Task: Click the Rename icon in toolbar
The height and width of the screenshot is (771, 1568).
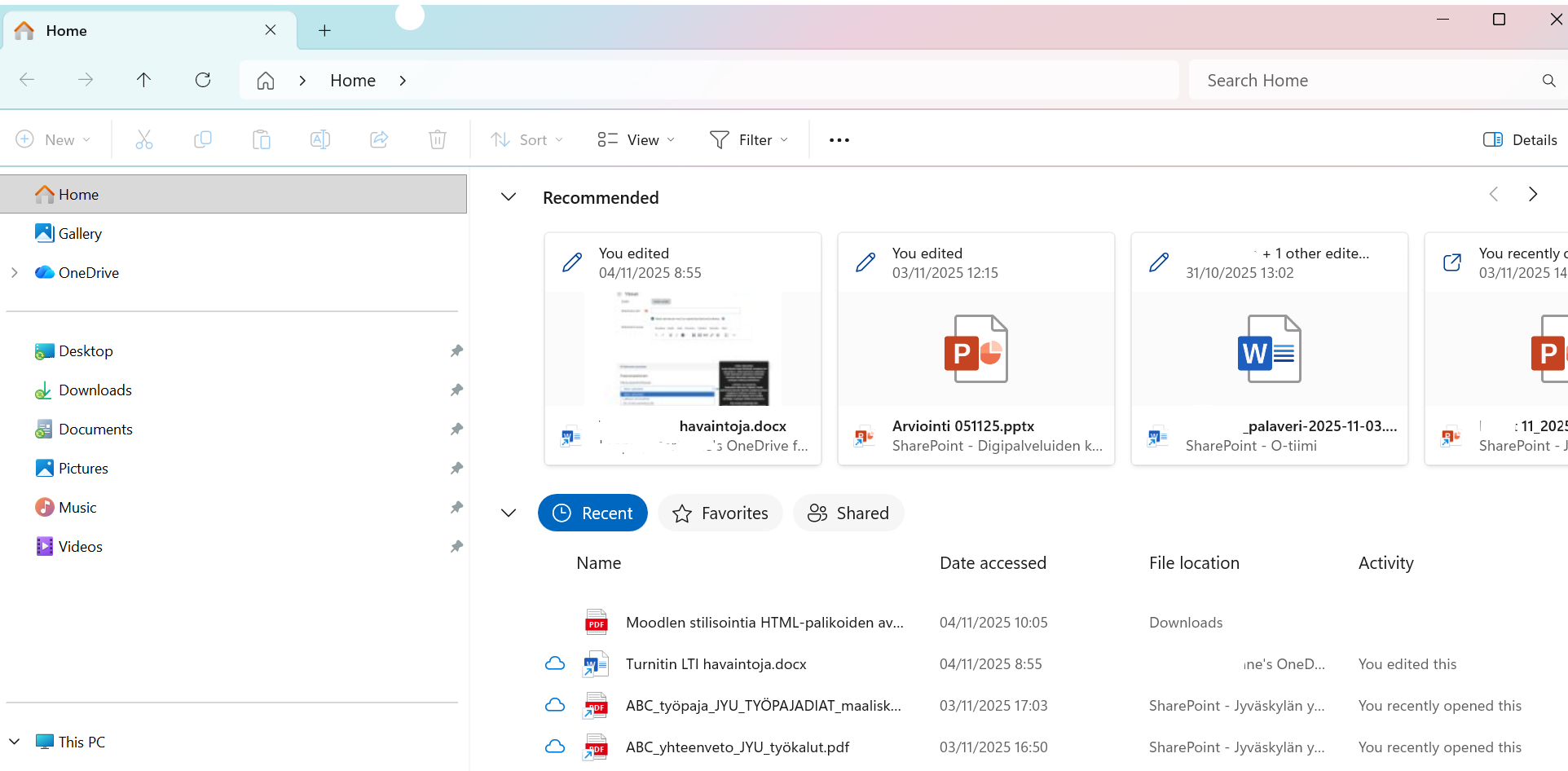Action: [x=320, y=140]
